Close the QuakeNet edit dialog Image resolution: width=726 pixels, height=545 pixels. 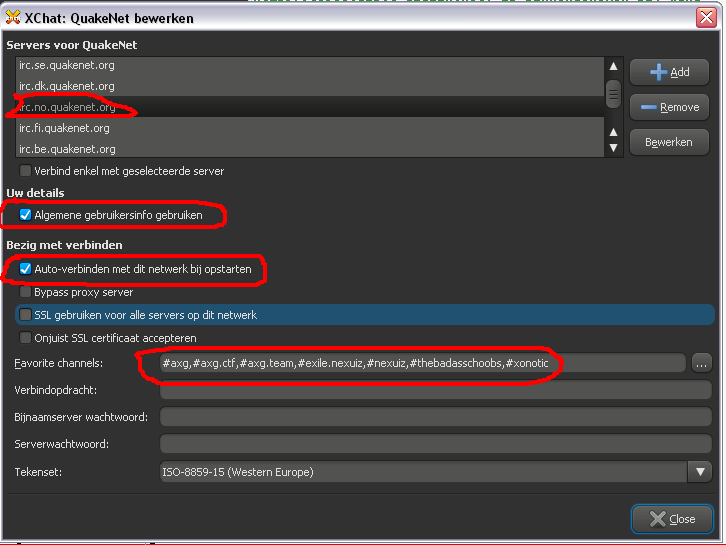pos(672,519)
